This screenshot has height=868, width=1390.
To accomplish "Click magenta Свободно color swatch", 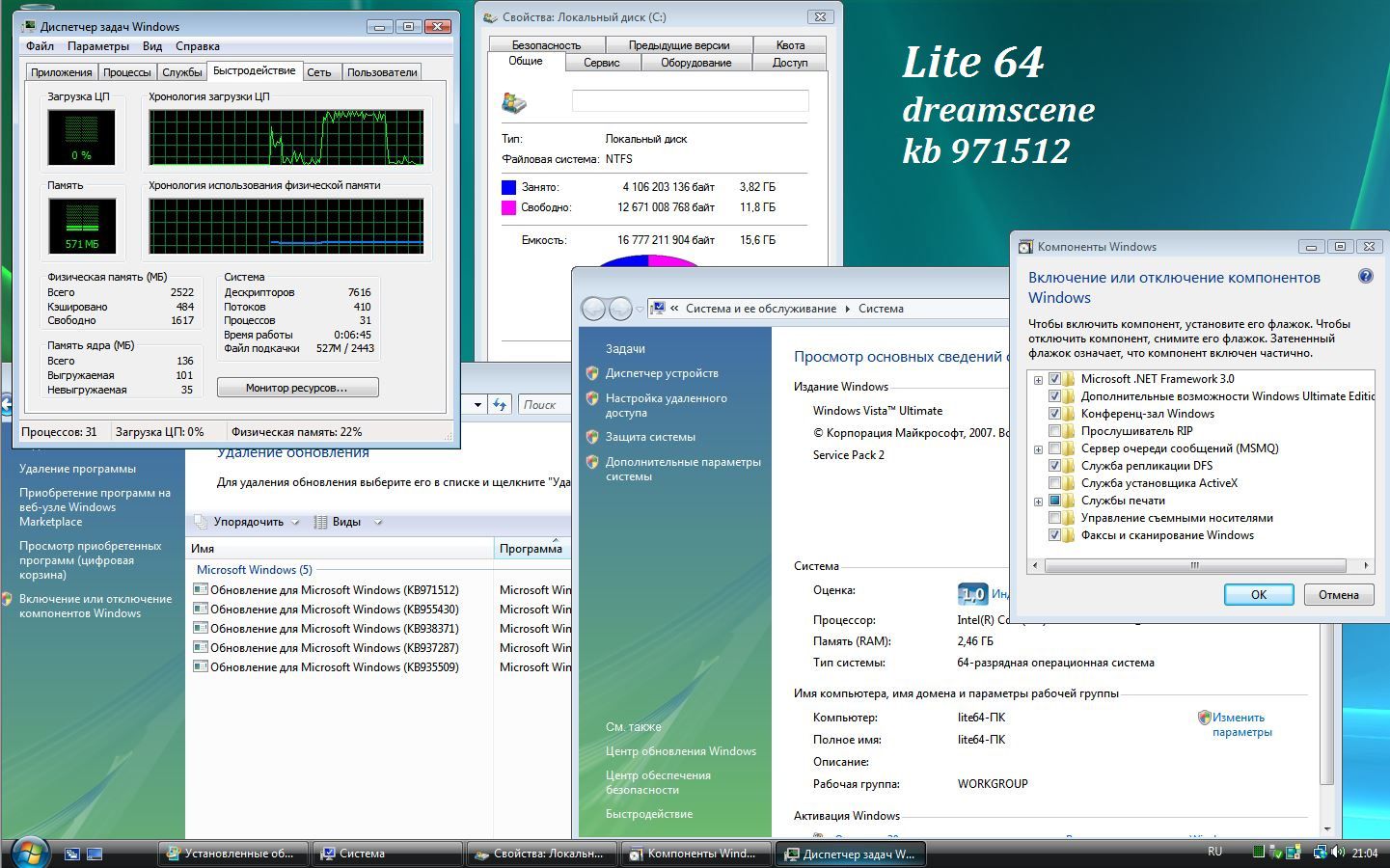I will tap(508, 207).
